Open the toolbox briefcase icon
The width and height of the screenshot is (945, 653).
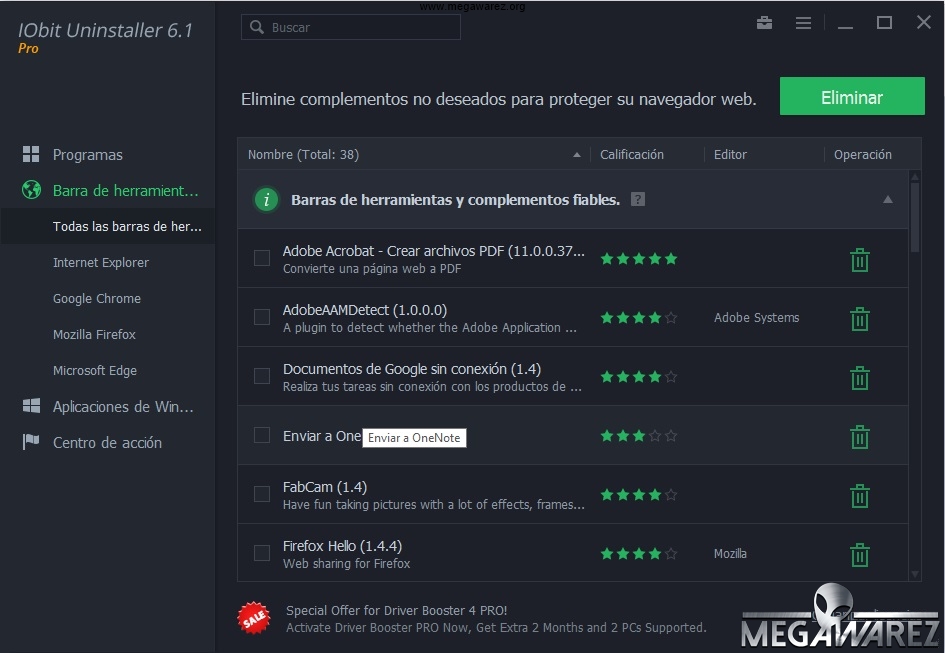pos(764,23)
